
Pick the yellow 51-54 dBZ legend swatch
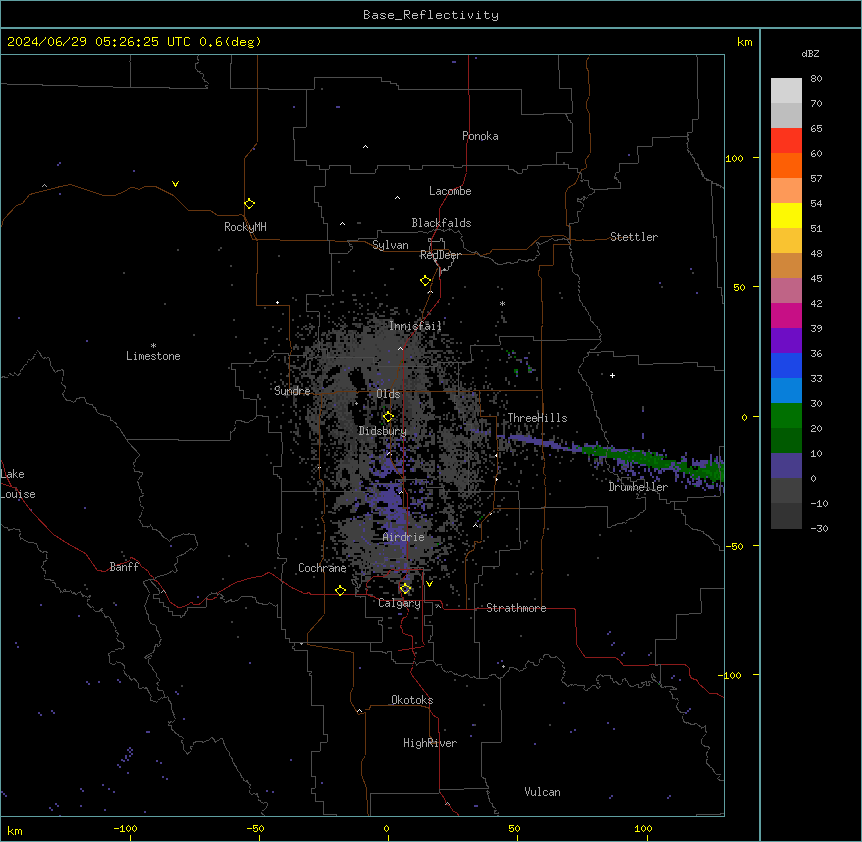pos(786,215)
